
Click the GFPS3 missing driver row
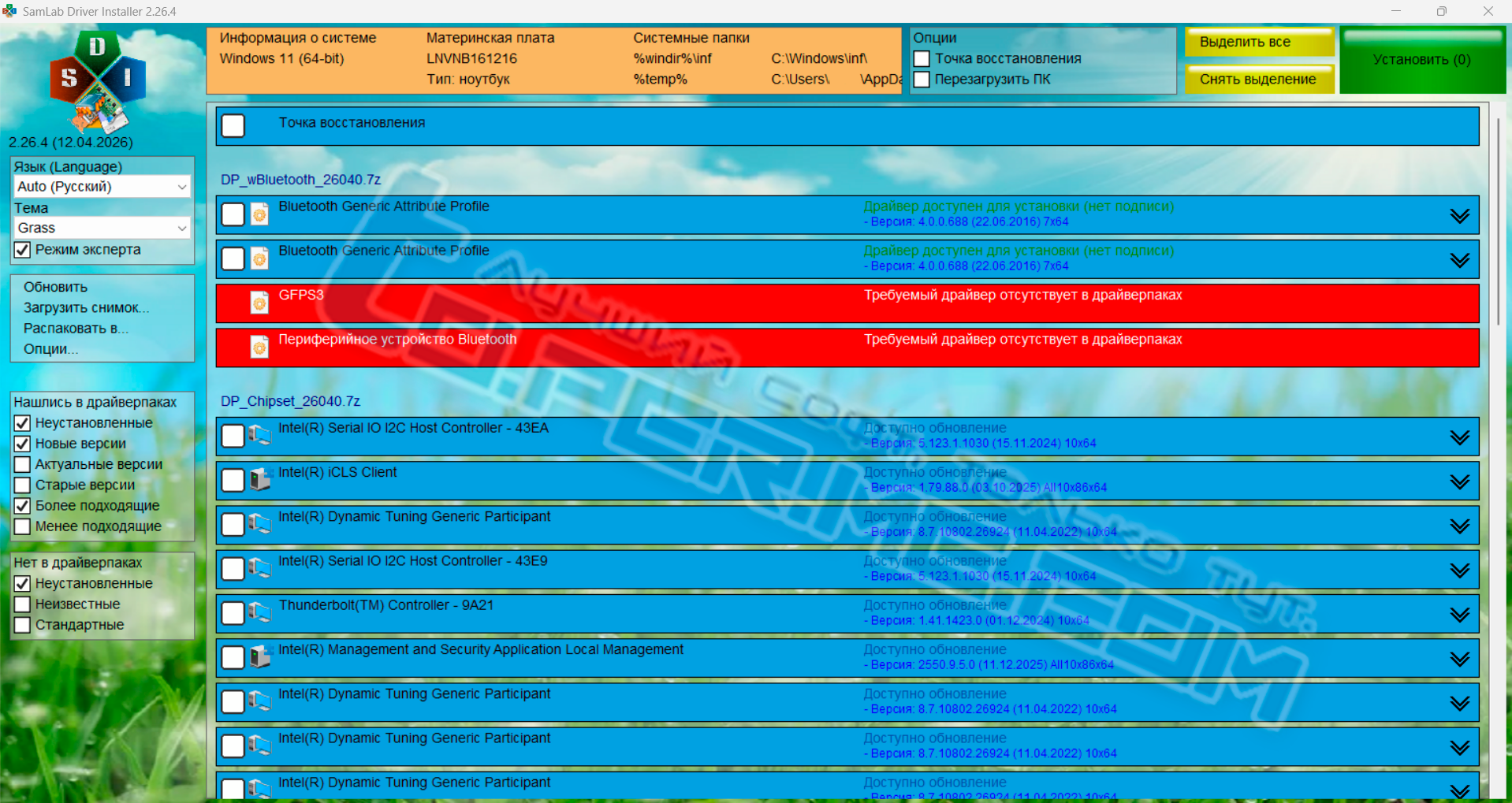(x=847, y=303)
